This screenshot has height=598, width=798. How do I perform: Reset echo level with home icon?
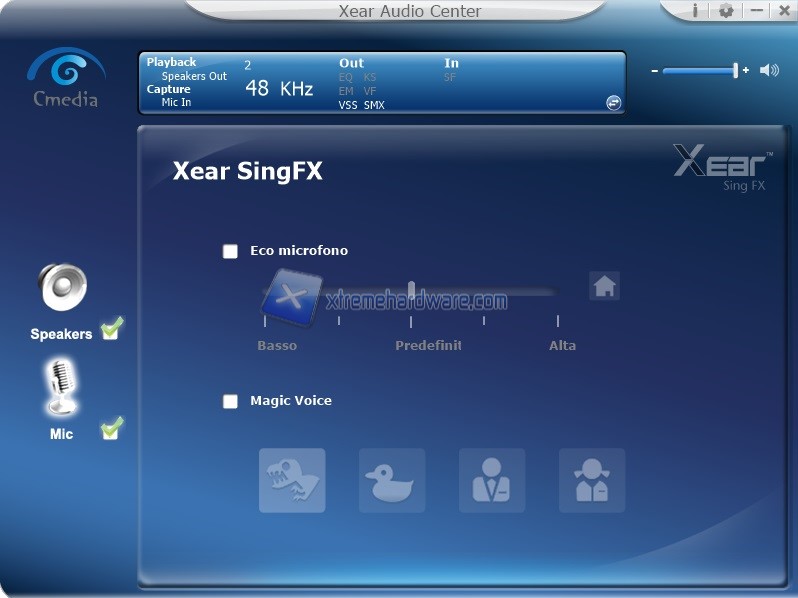(x=604, y=286)
